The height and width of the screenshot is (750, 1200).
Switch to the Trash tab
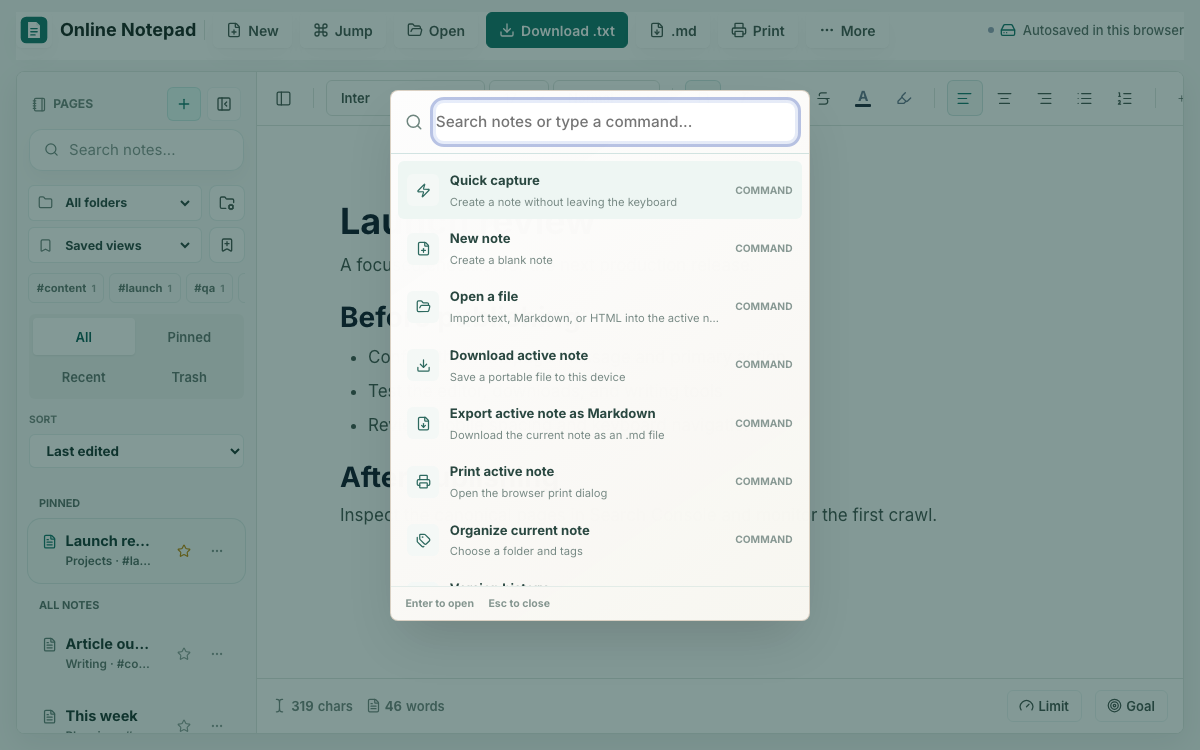(x=189, y=377)
